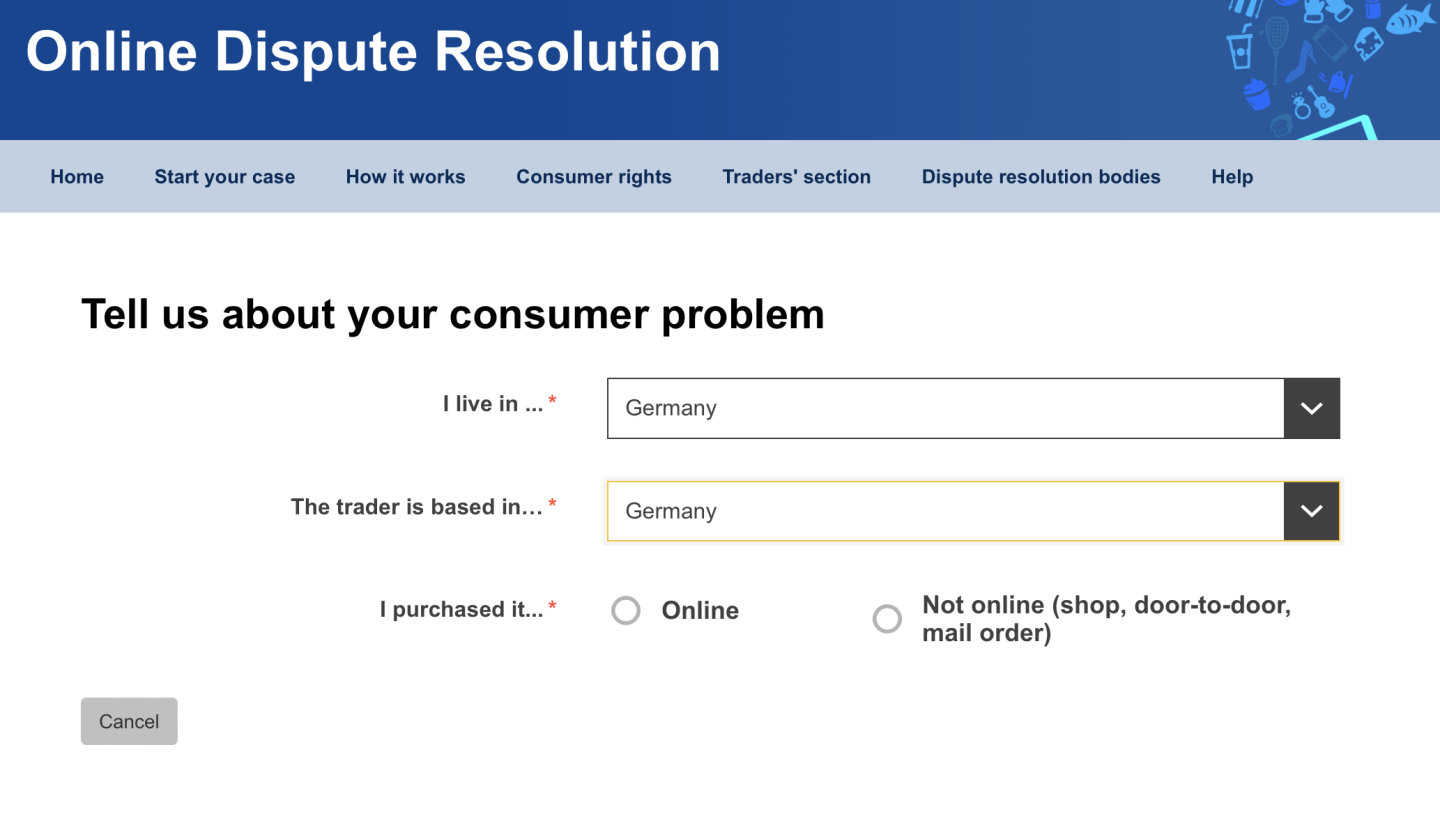This screenshot has height=814, width=1440.
Task: Click the guitar icon in banner
Action: point(1322,101)
